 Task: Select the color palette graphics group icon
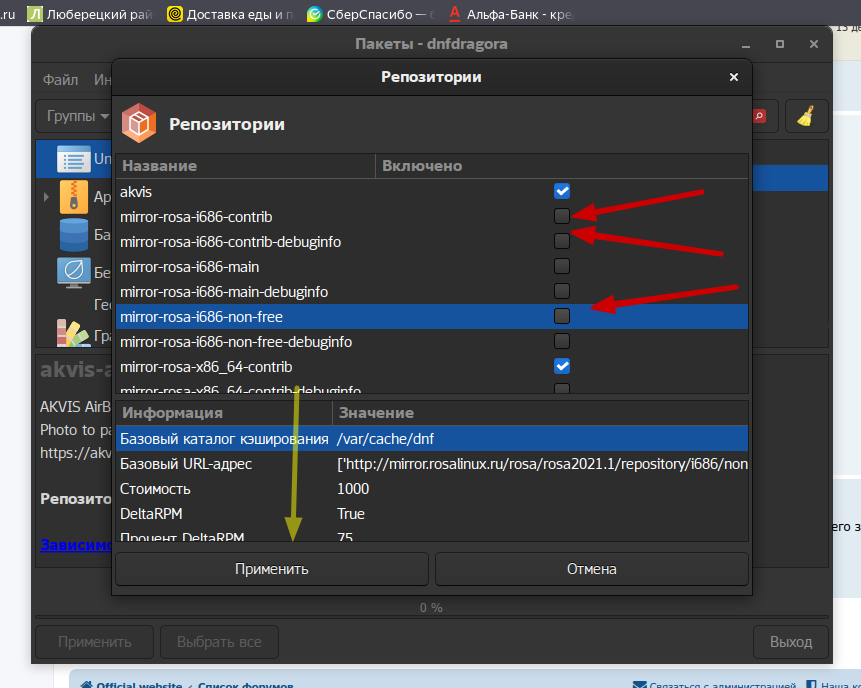coord(74,333)
